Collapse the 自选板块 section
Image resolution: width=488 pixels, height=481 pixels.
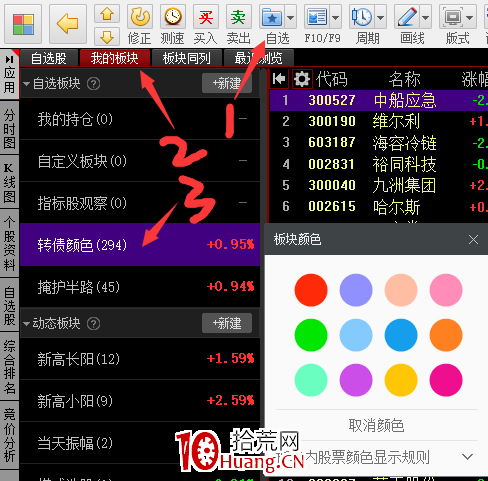tap(26, 84)
